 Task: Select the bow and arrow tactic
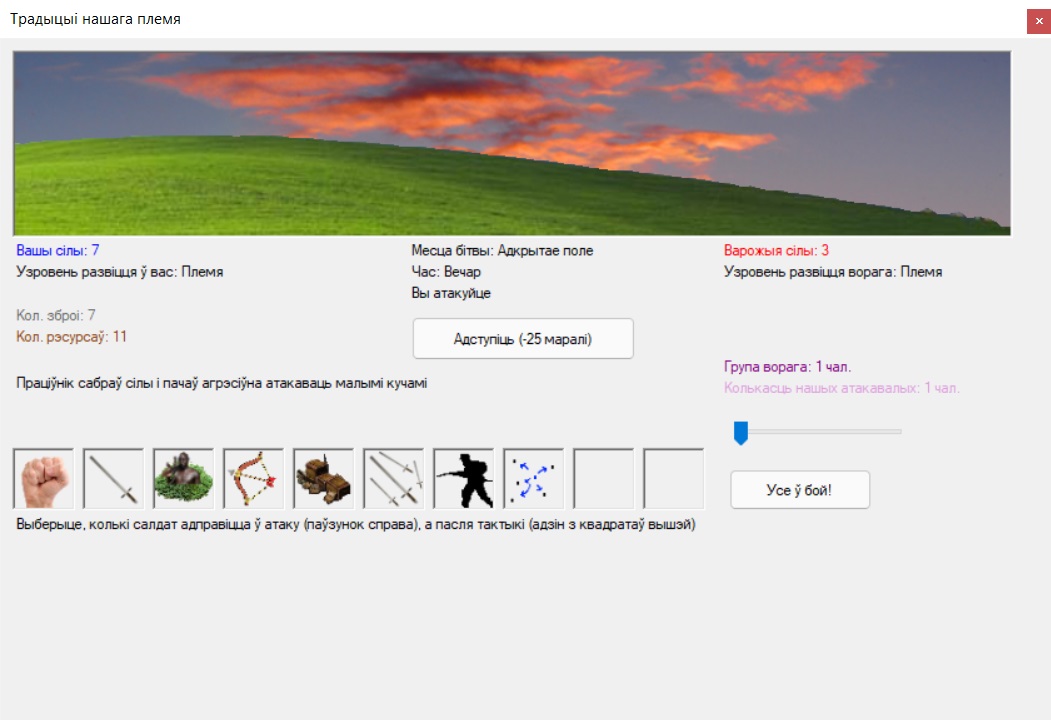(253, 479)
